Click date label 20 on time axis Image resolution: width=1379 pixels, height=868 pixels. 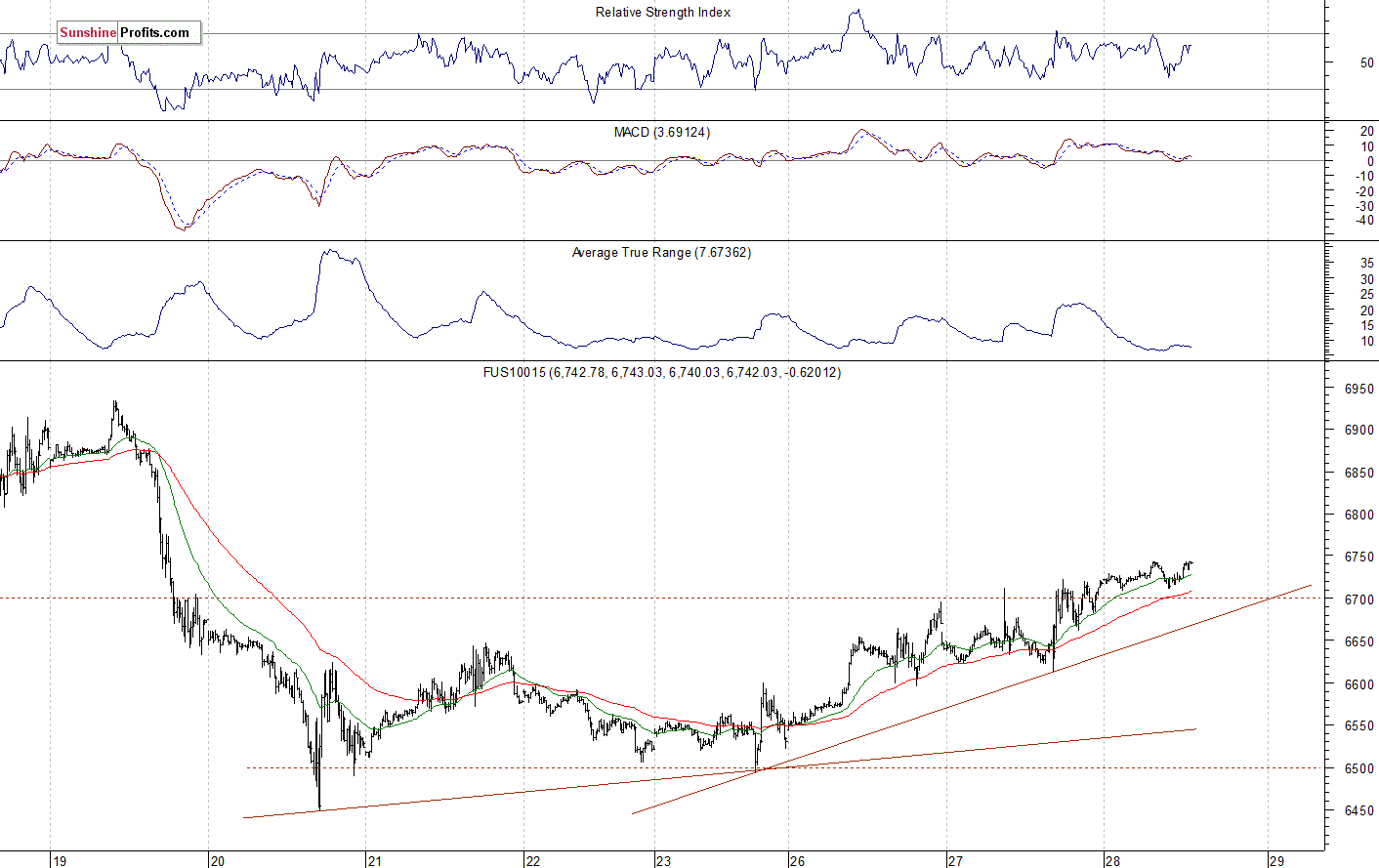[217, 861]
